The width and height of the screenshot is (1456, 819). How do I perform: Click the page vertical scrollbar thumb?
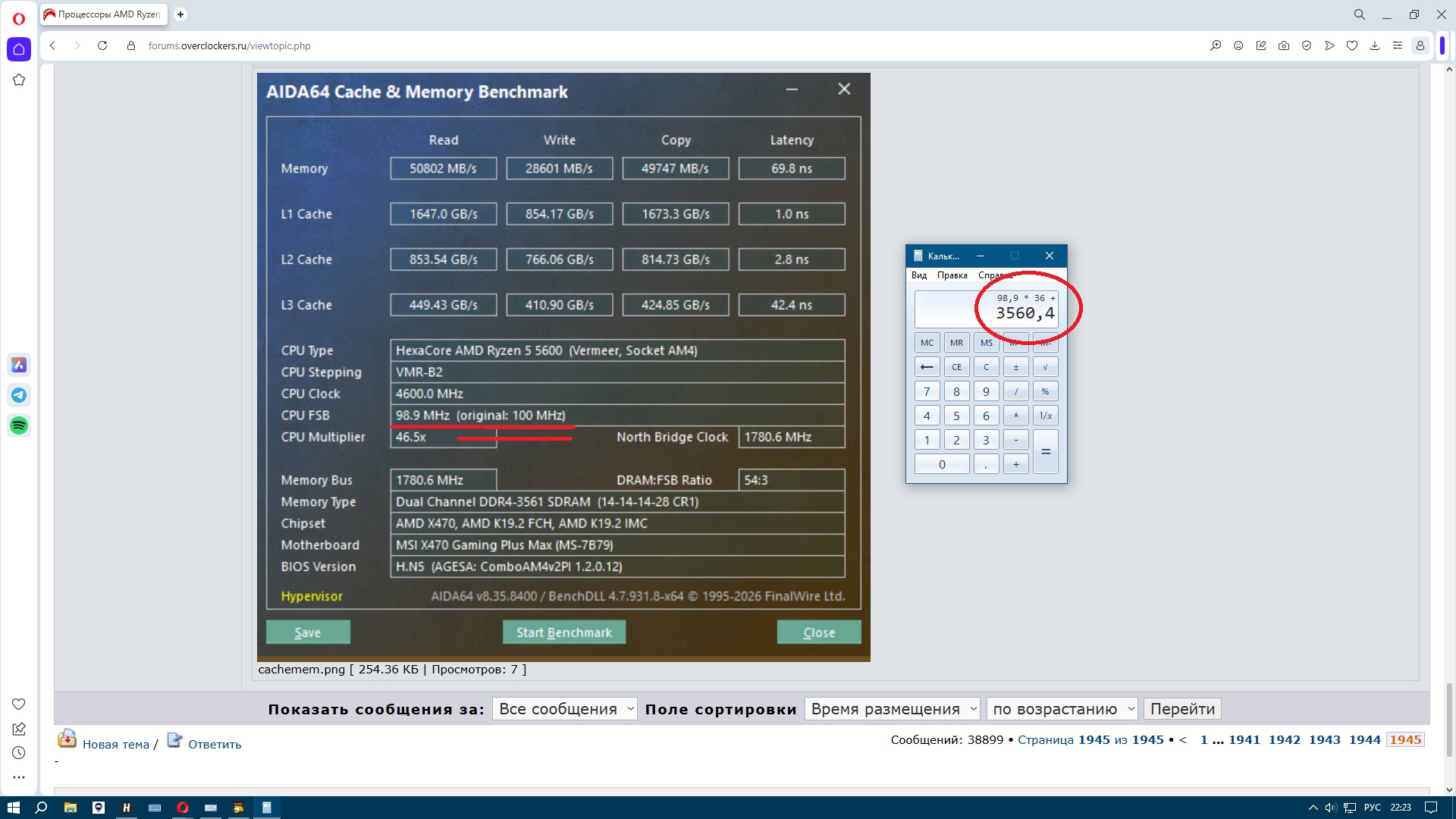click(x=1449, y=719)
